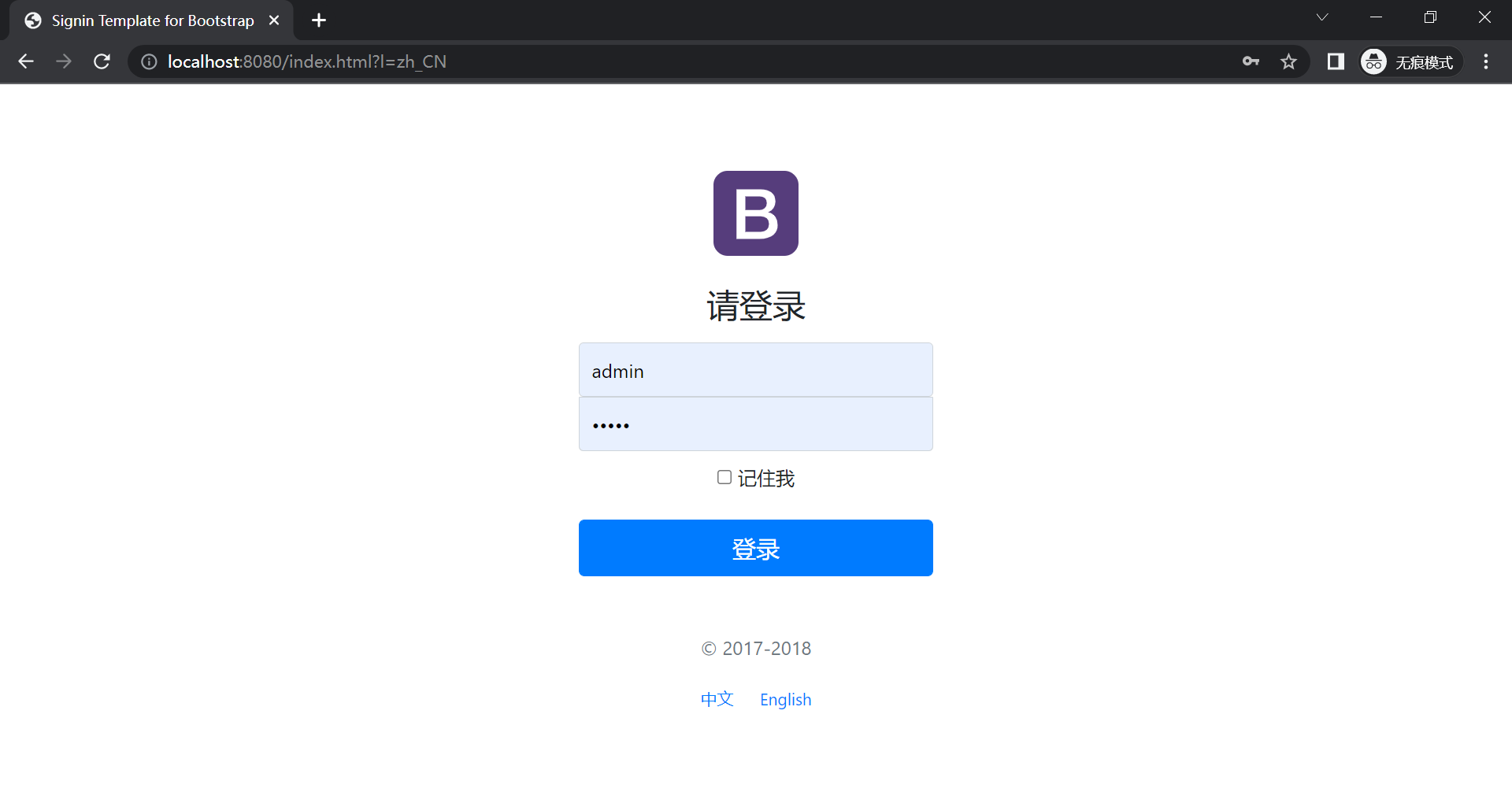Restore down the browser window

(x=1431, y=17)
